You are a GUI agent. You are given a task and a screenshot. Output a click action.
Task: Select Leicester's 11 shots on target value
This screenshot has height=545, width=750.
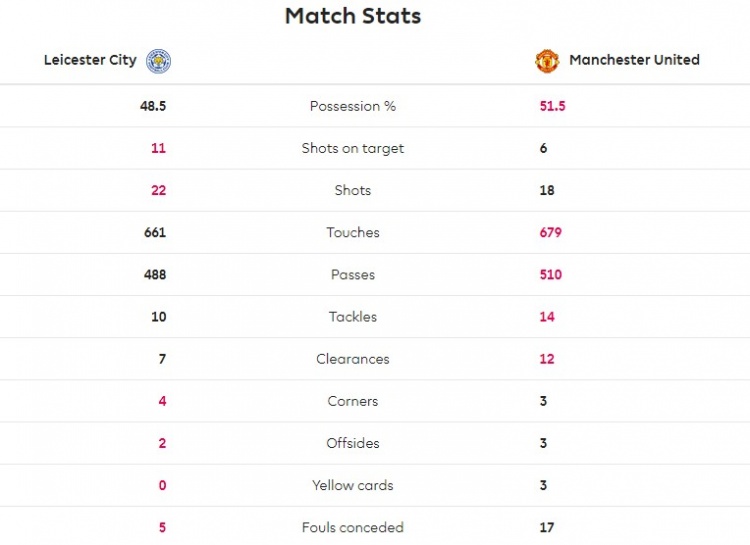(x=158, y=148)
